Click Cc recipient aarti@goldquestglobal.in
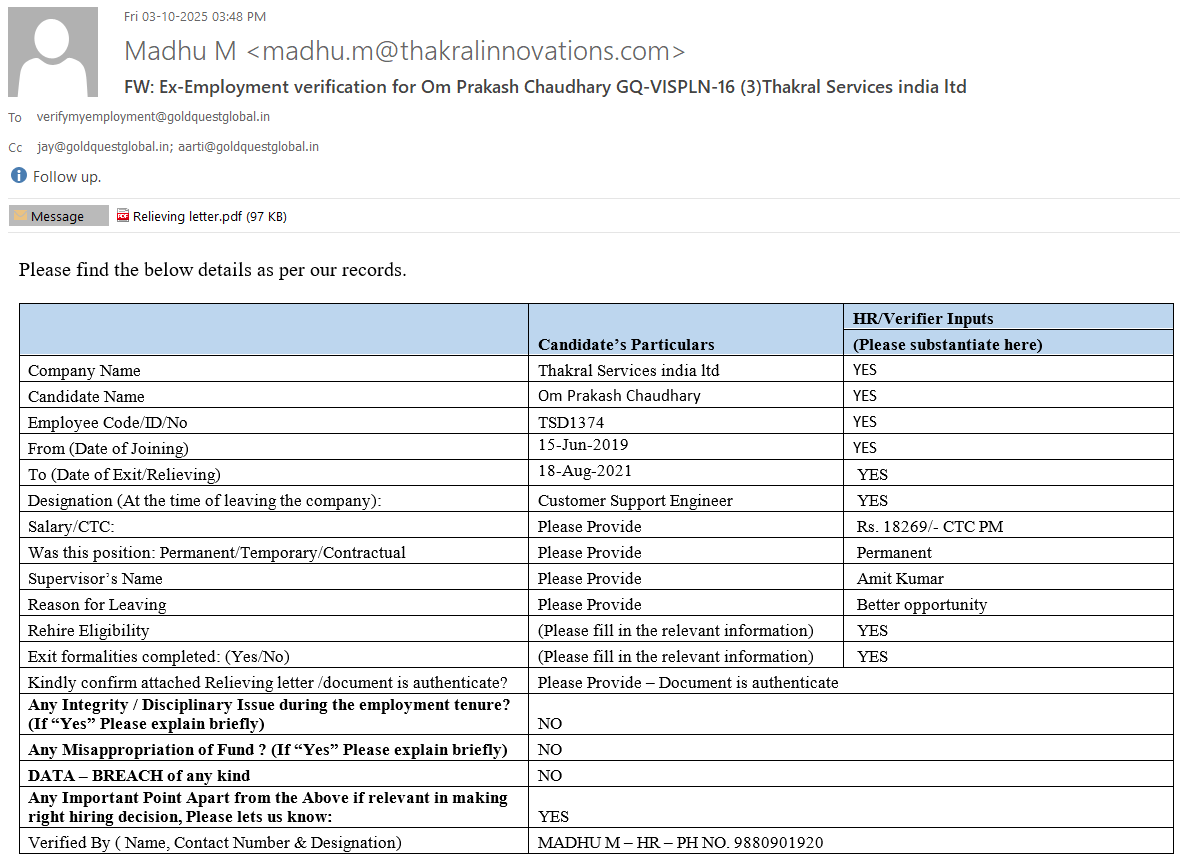The height and width of the screenshot is (861, 1180). point(248,147)
